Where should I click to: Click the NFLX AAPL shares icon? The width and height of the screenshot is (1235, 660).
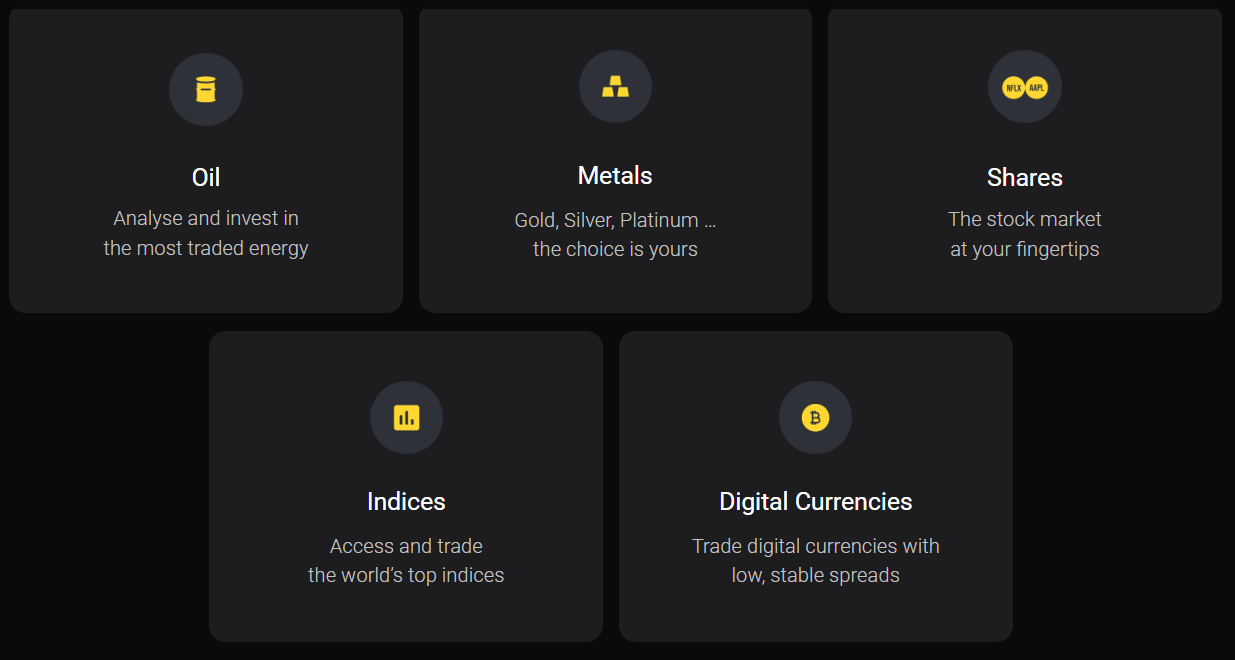tap(1025, 88)
